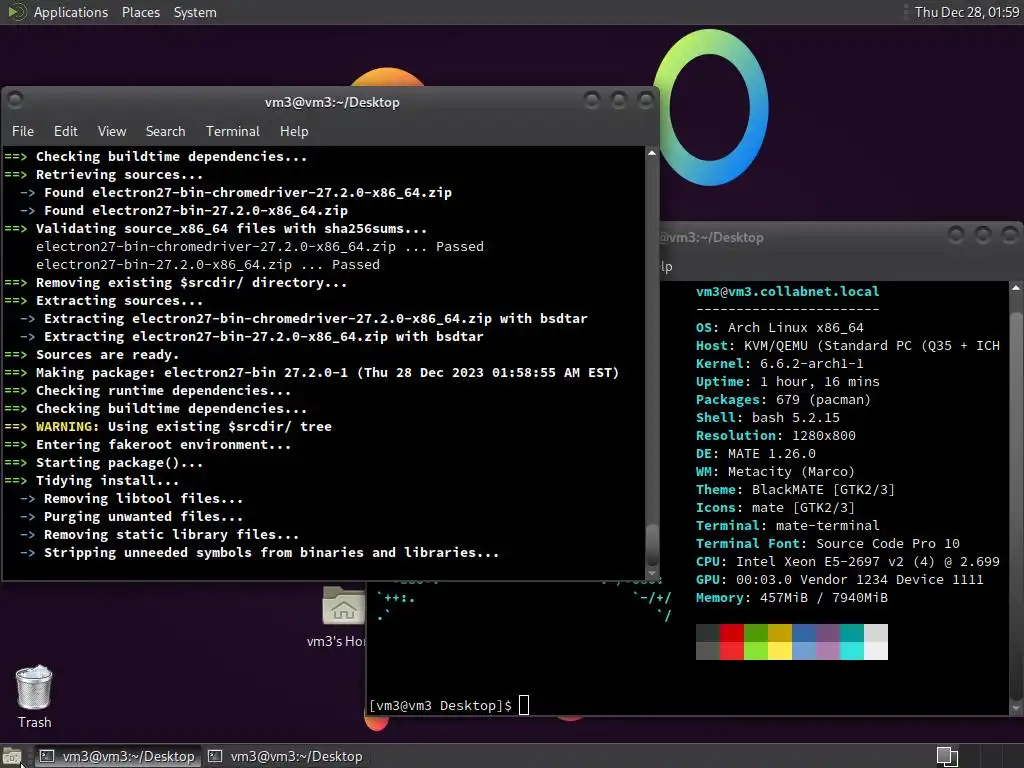Click neofetch terminal scrollbar up arrow
Screen dimensions: 1024x768
point(1016,288)
